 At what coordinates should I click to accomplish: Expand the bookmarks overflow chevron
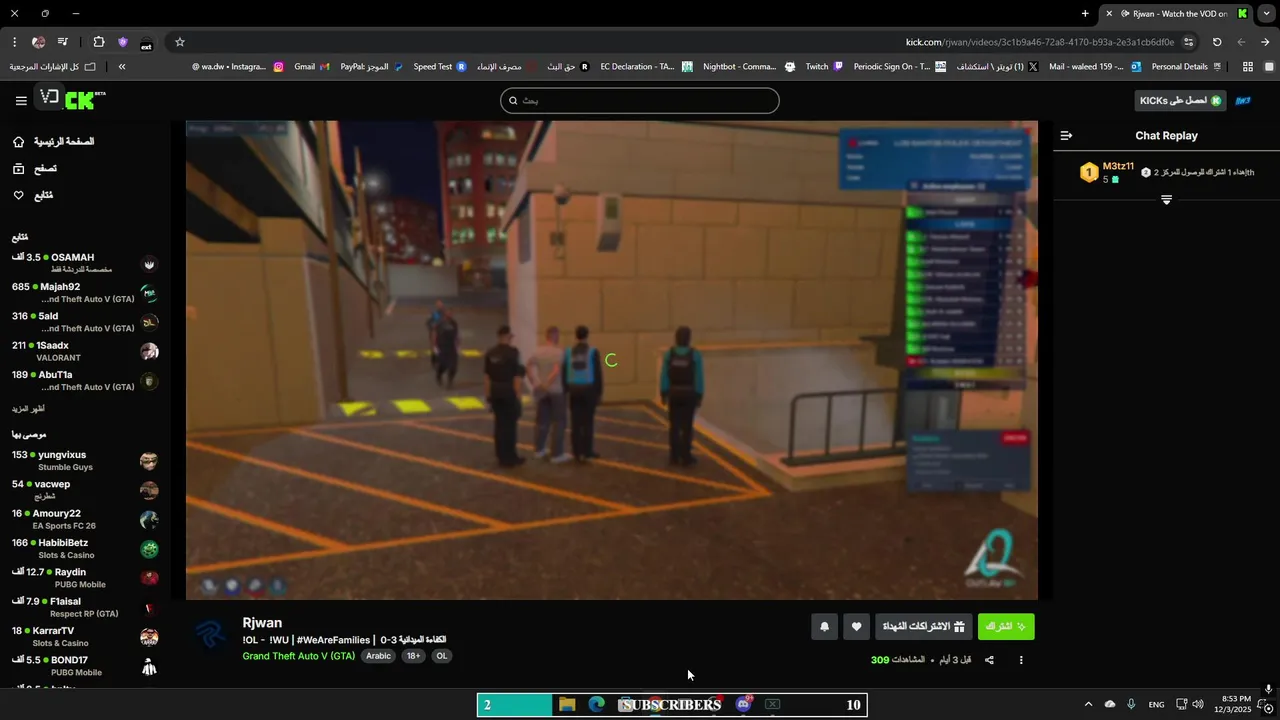(x=121, y=67)
